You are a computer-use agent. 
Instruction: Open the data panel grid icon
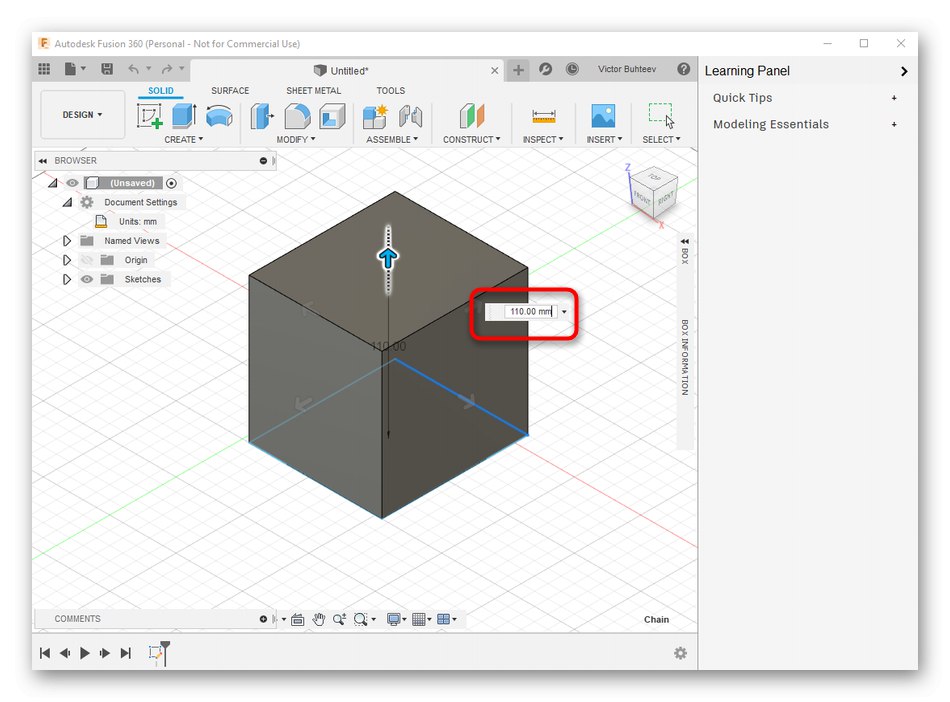[44, 69]
